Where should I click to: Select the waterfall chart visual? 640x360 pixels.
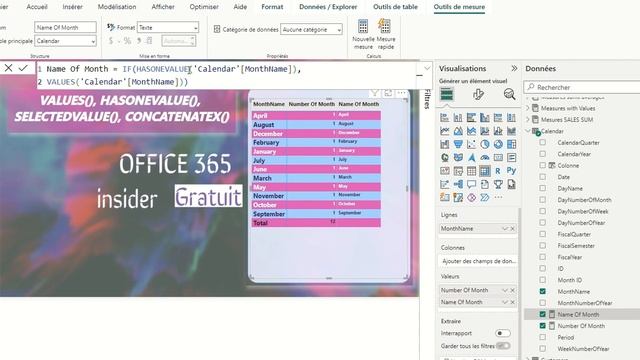pyautogui.click(x=444, y=144)
